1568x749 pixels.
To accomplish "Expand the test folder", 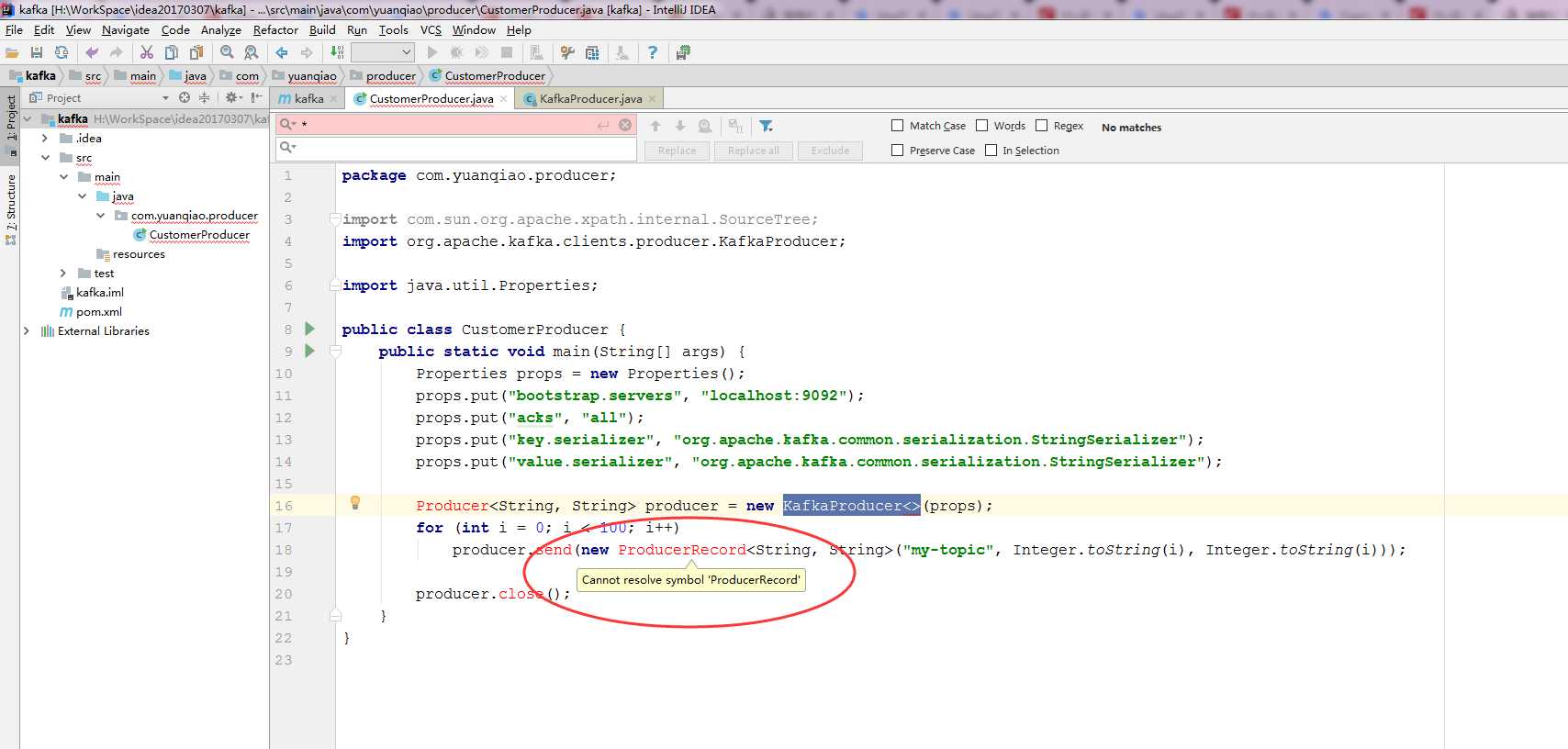I will (x=63, y=274).
